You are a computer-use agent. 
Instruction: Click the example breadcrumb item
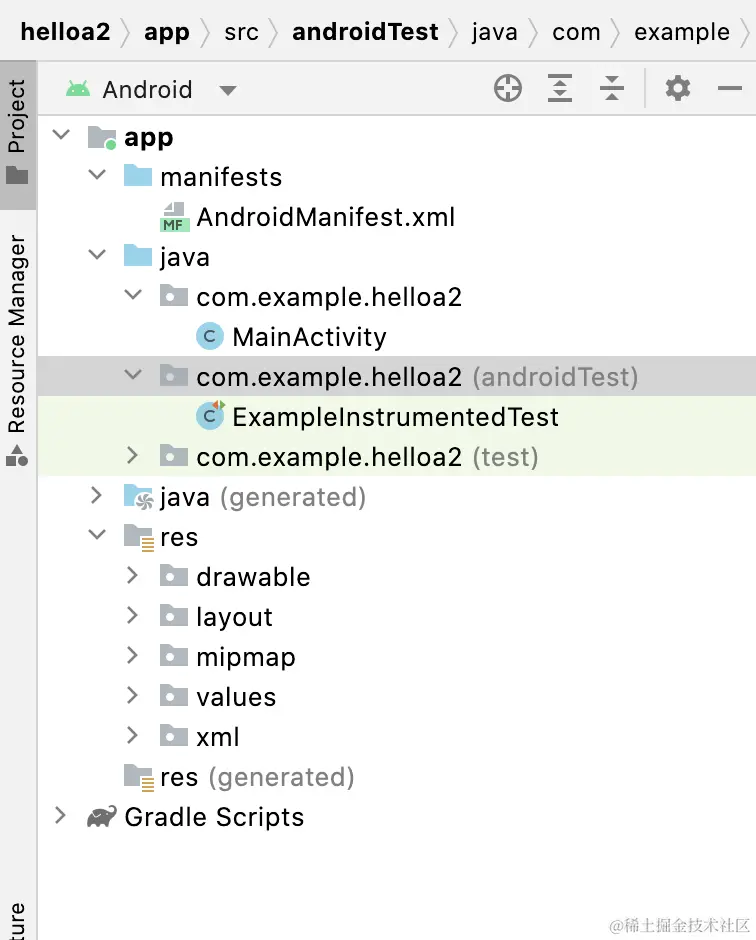(682, 32)
